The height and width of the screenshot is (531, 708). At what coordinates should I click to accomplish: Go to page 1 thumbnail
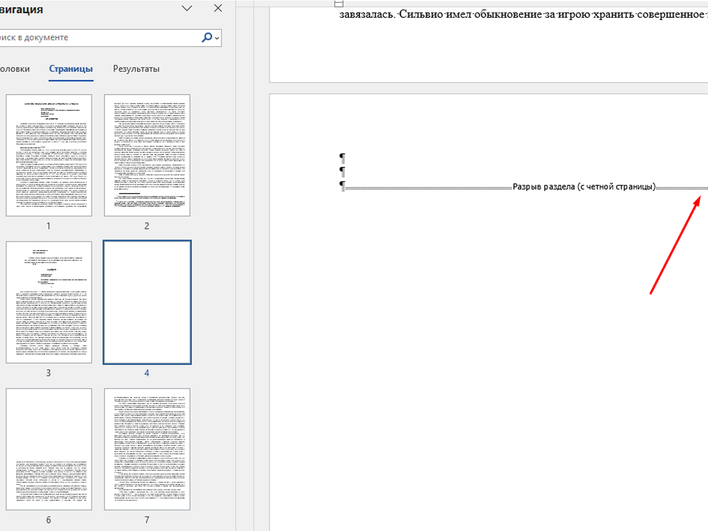coord(49,155)
